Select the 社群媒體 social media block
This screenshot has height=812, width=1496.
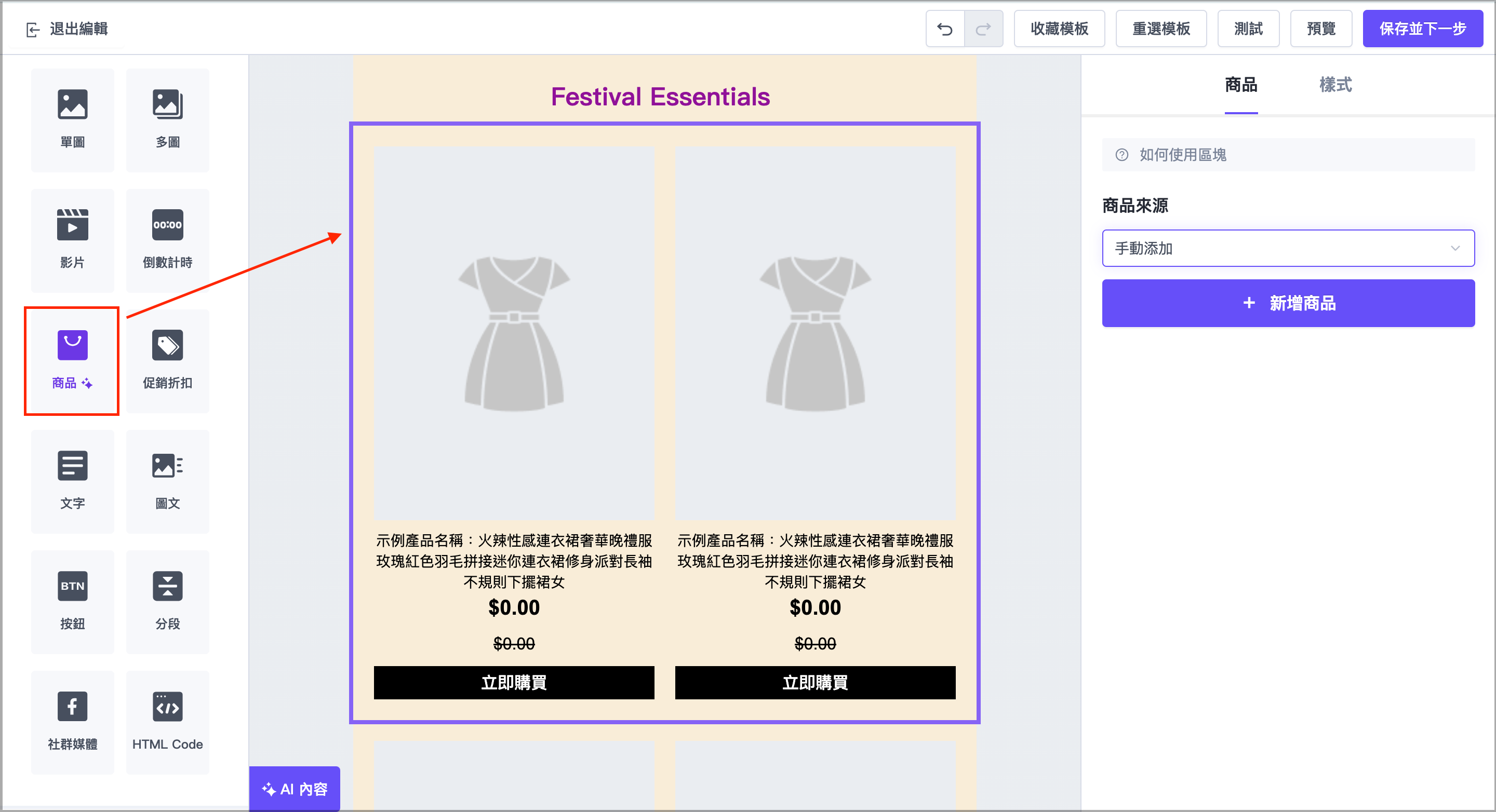[x=73, y=722]
